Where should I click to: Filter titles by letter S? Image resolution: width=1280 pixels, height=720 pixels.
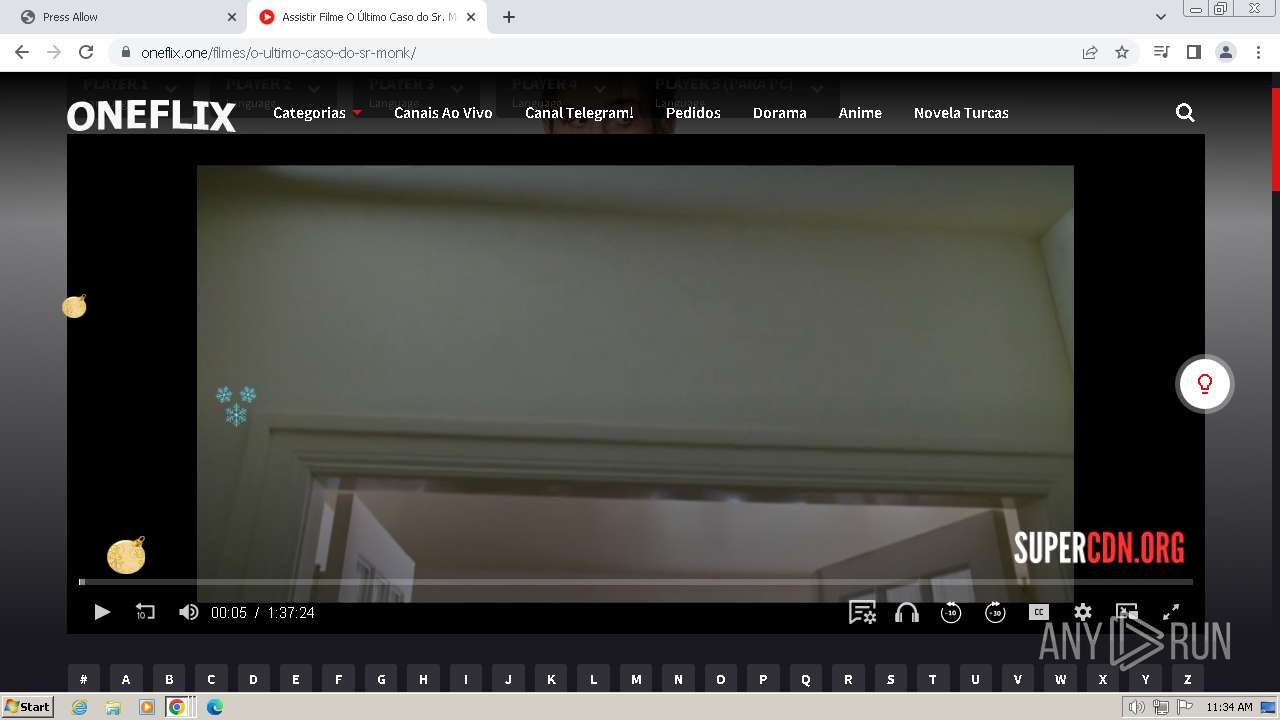(891, 679)
